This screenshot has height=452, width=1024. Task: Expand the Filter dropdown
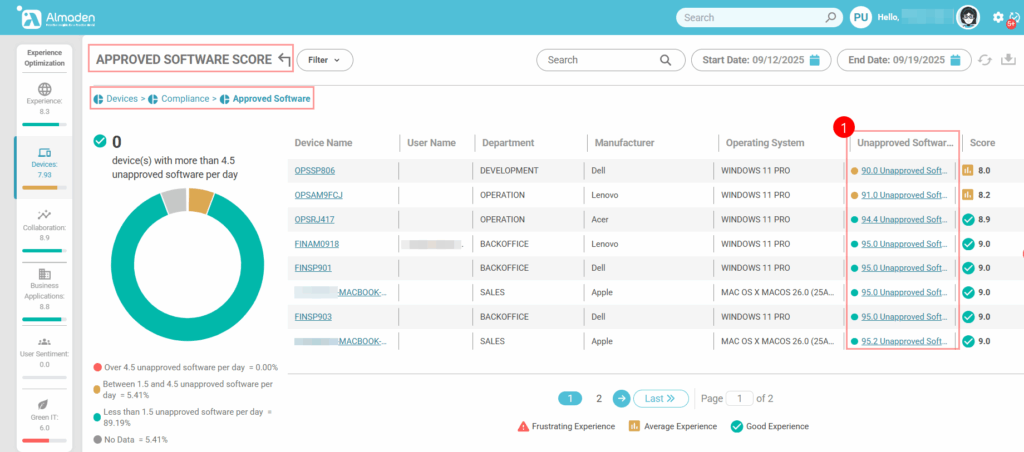(324, 60)
